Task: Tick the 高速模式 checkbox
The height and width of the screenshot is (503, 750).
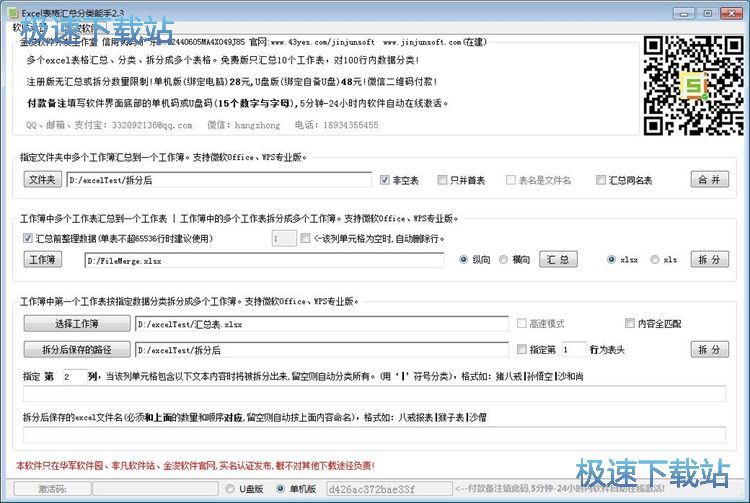Action: [x=521, y=324]
